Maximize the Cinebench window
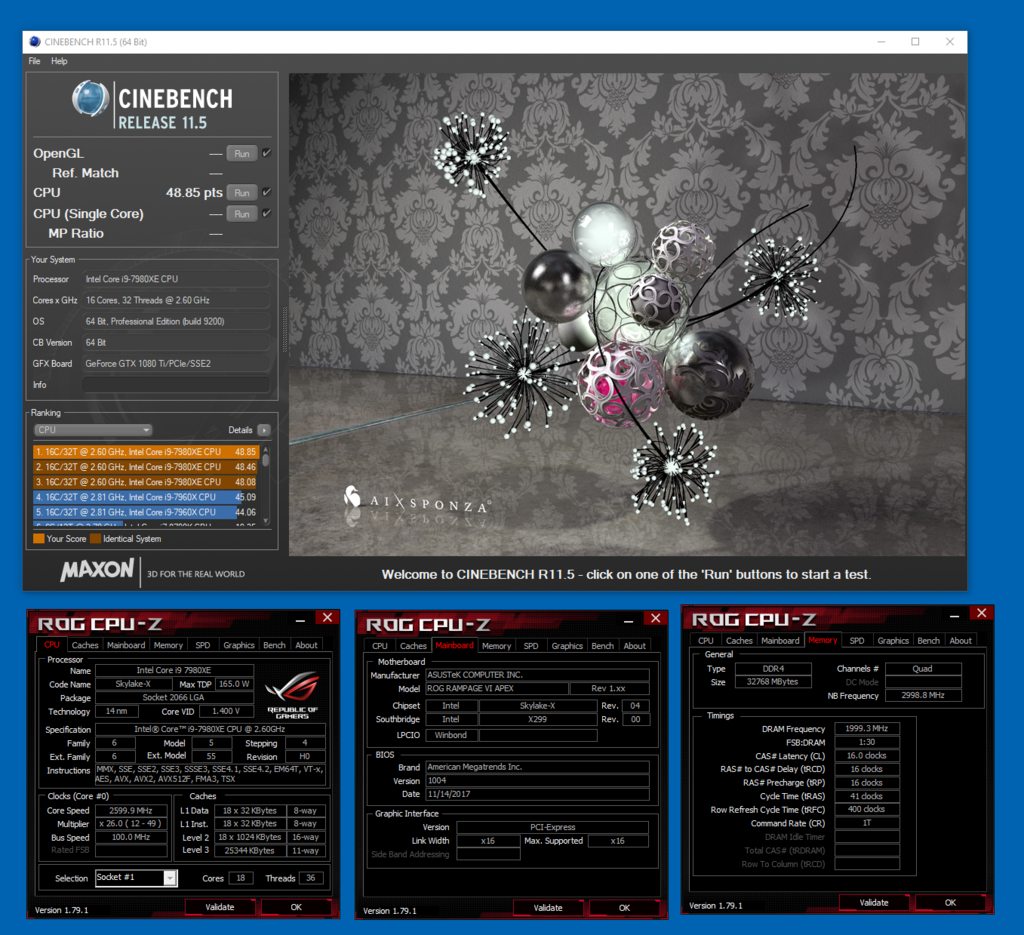 pyautogui.click(x=915, y=42)
